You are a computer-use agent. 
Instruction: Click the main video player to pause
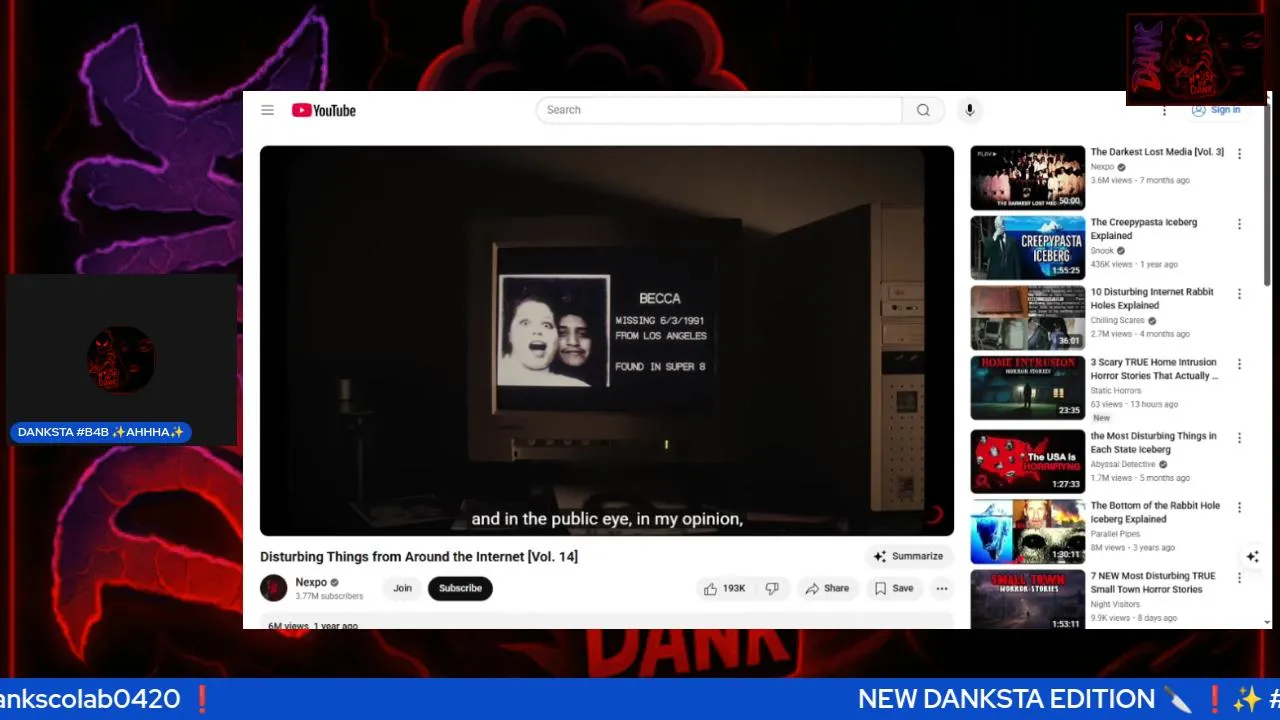pos(607,341)
